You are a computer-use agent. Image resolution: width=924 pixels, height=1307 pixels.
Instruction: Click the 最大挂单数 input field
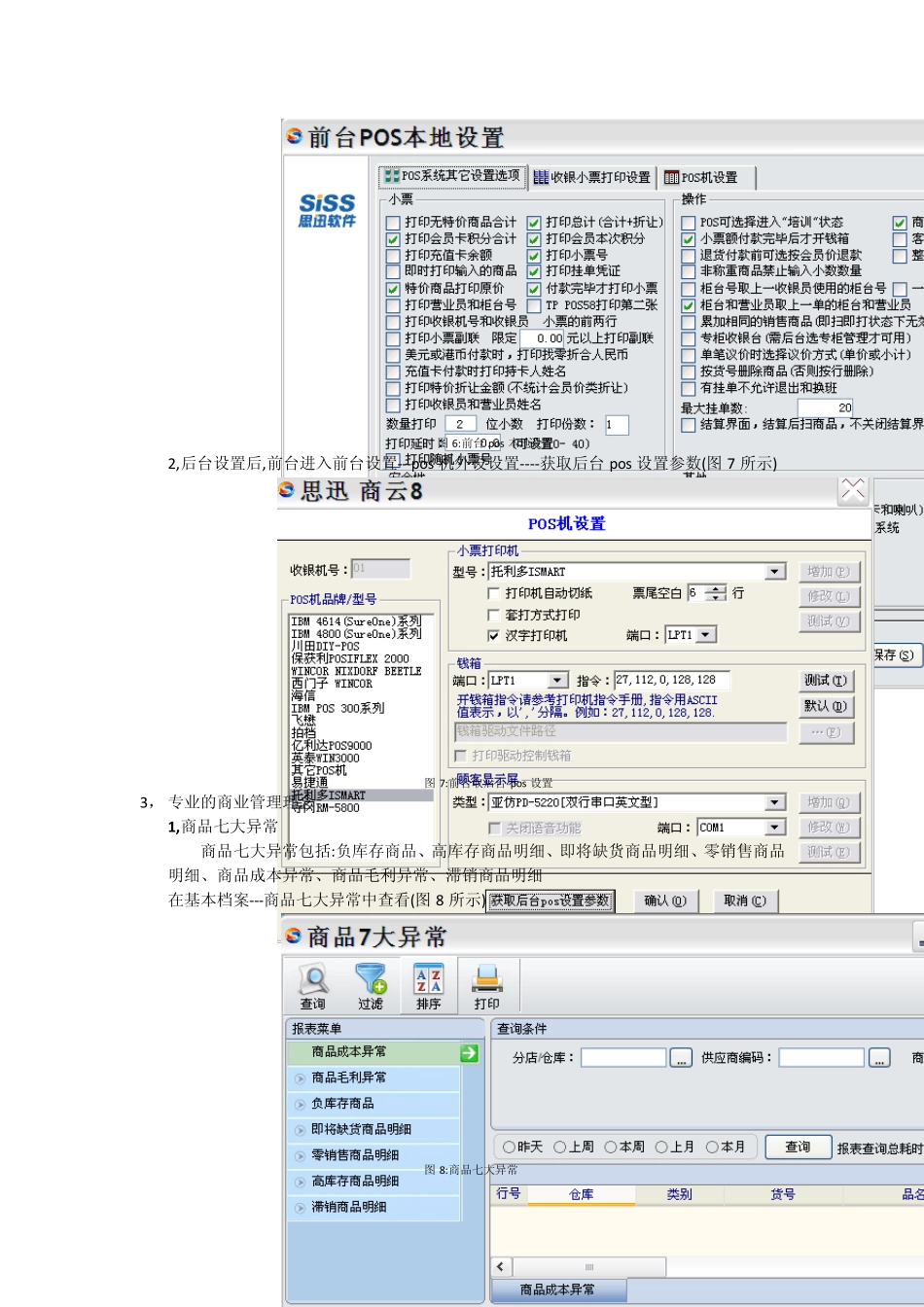826,408
